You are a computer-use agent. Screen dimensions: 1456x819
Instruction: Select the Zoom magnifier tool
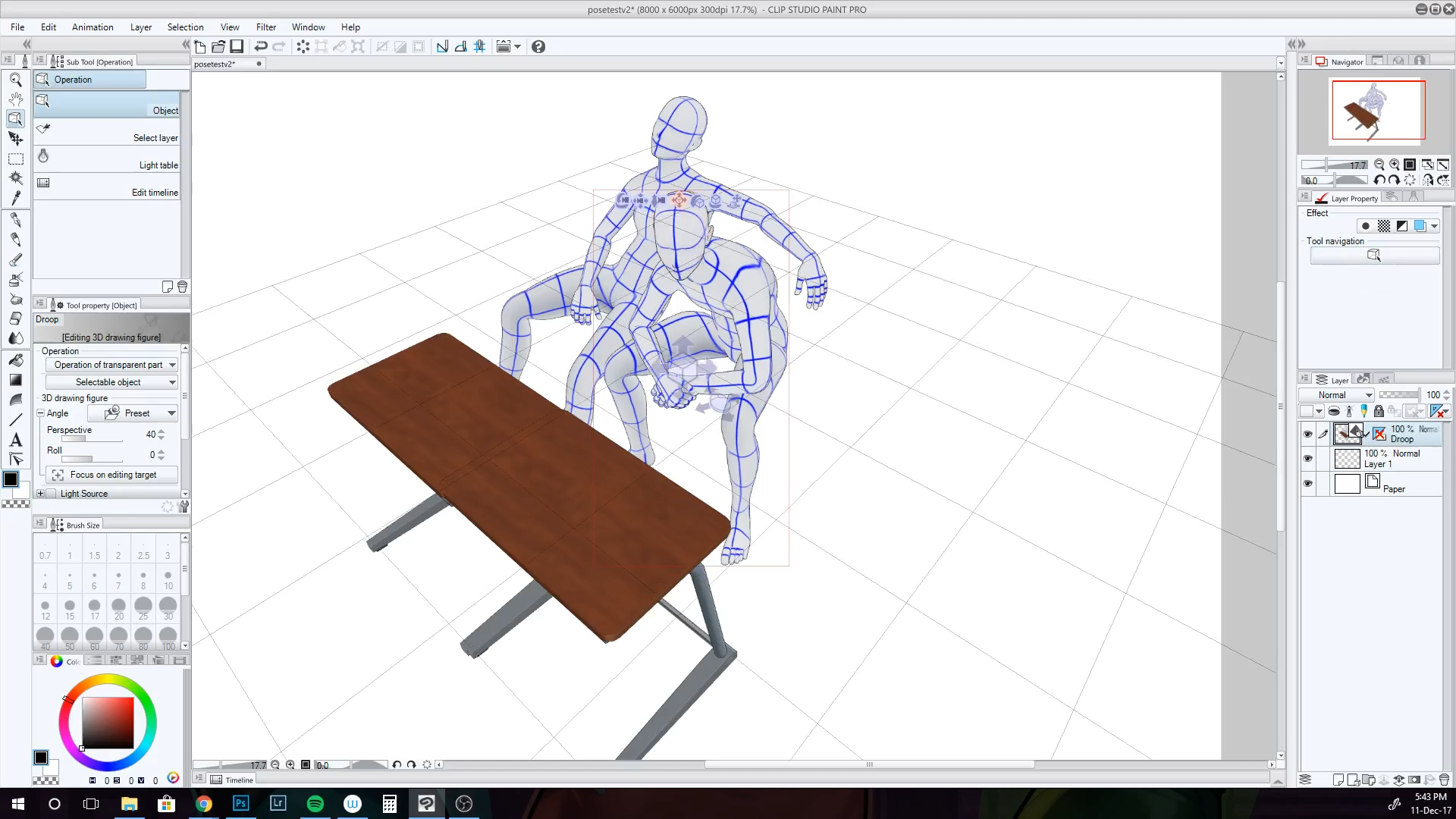click(15, 80)
